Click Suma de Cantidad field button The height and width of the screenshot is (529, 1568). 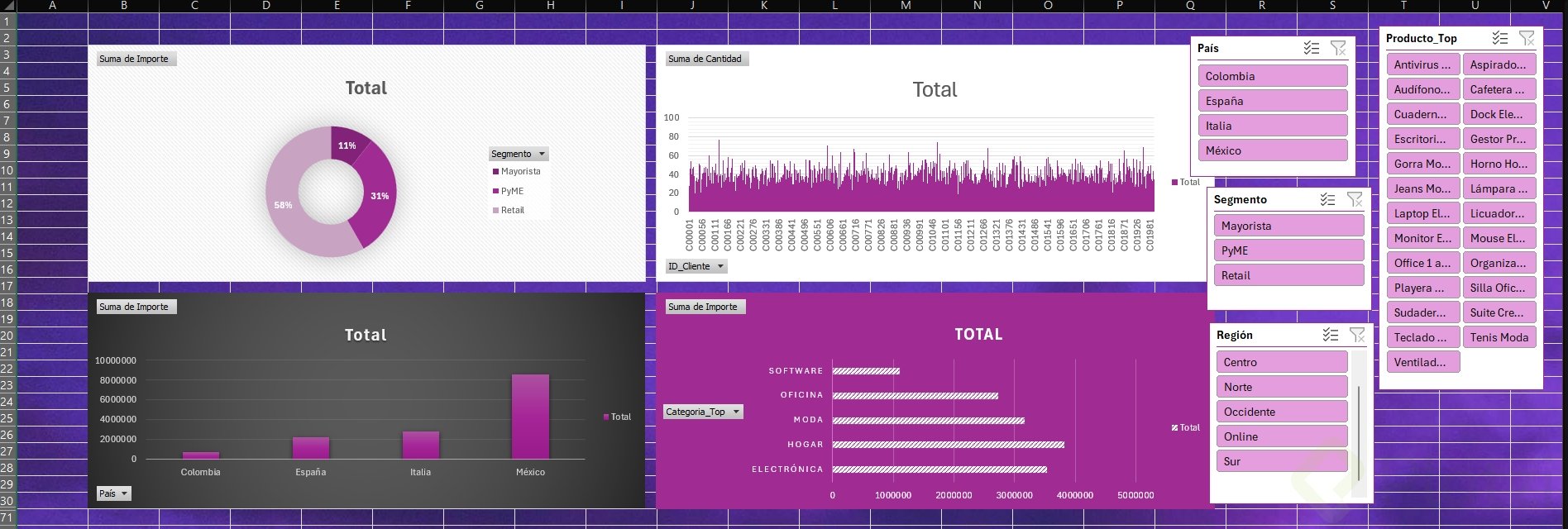707,59
